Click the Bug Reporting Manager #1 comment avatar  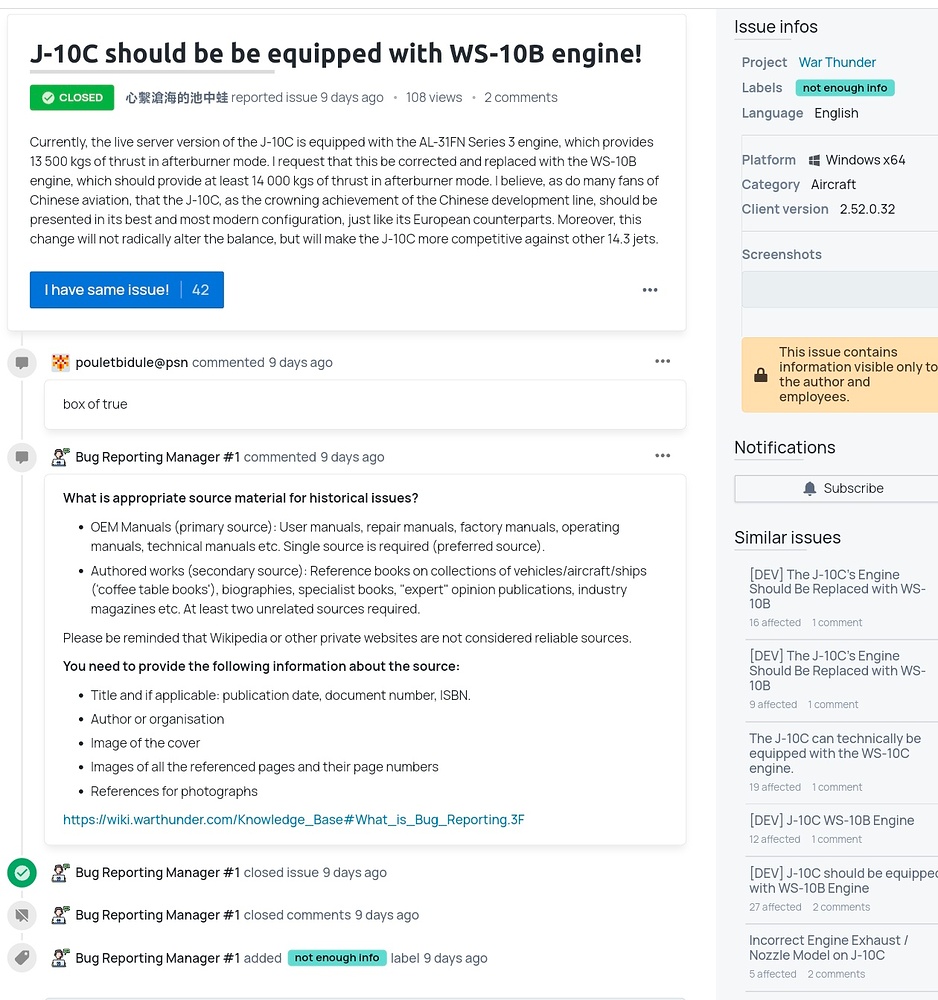pos(60,457)
